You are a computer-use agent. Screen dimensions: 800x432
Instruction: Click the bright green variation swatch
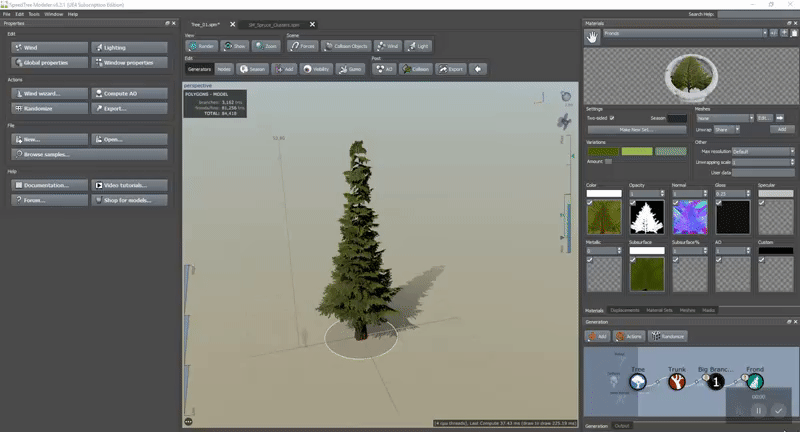[635, 151]
